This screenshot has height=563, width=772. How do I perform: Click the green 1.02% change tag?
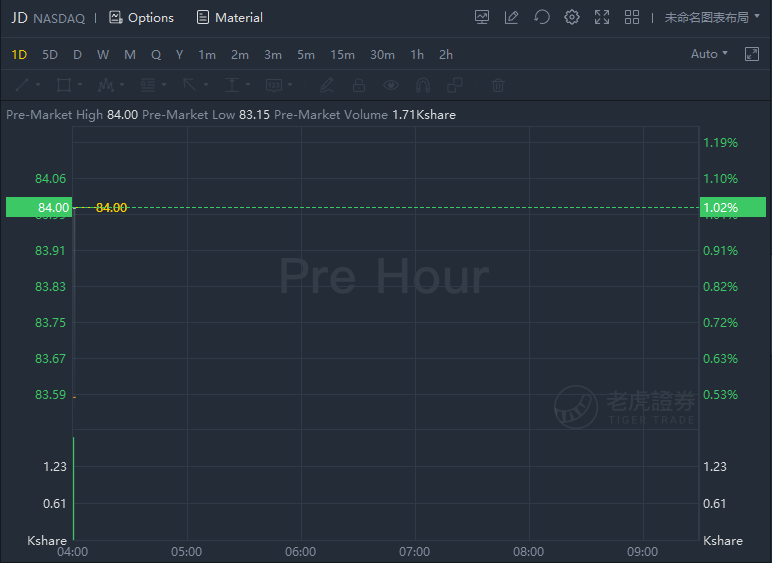pos(733,207)
